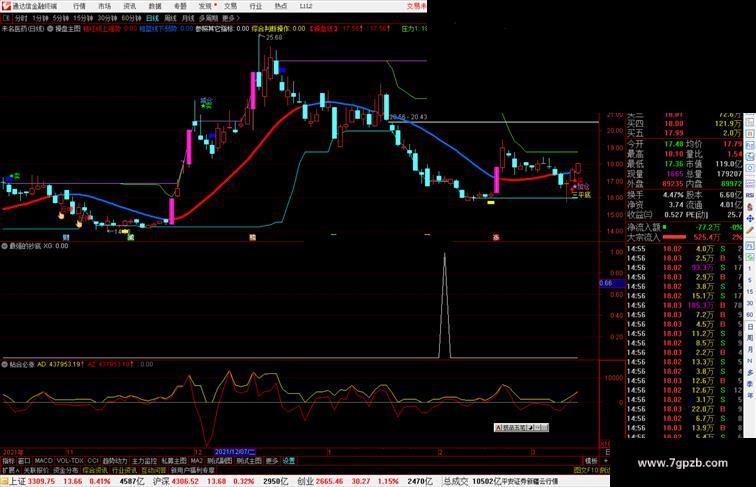Click the sidebar icon below the pencil

pos(750,245)
